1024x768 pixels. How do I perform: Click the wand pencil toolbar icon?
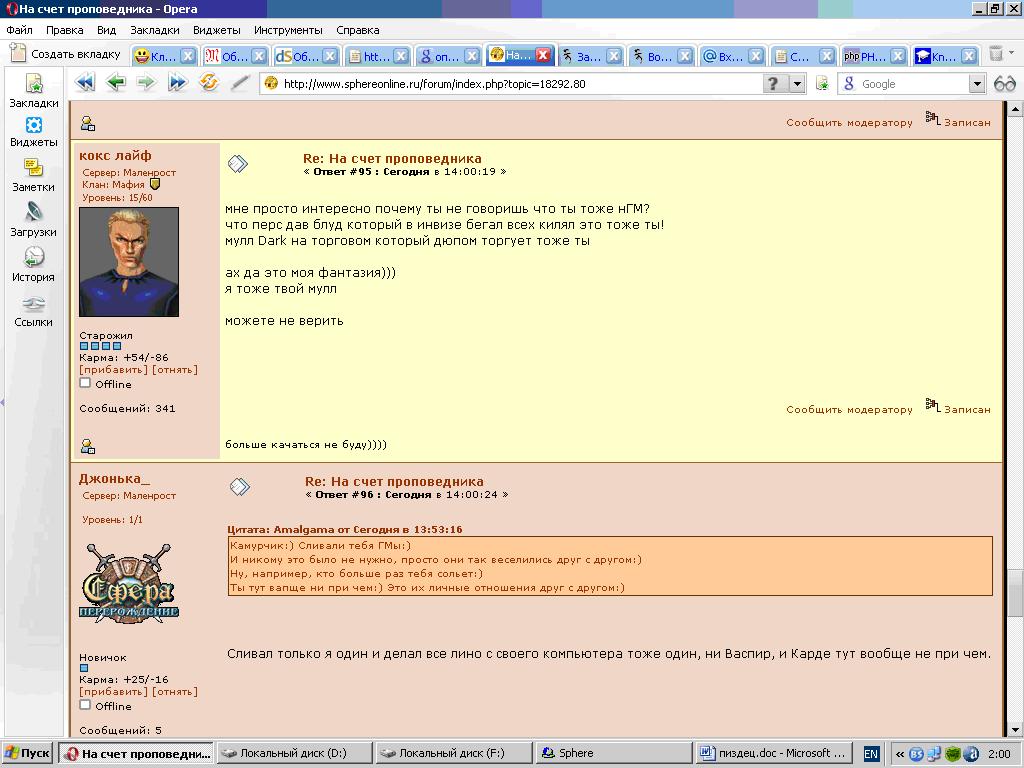coord(240,83)
